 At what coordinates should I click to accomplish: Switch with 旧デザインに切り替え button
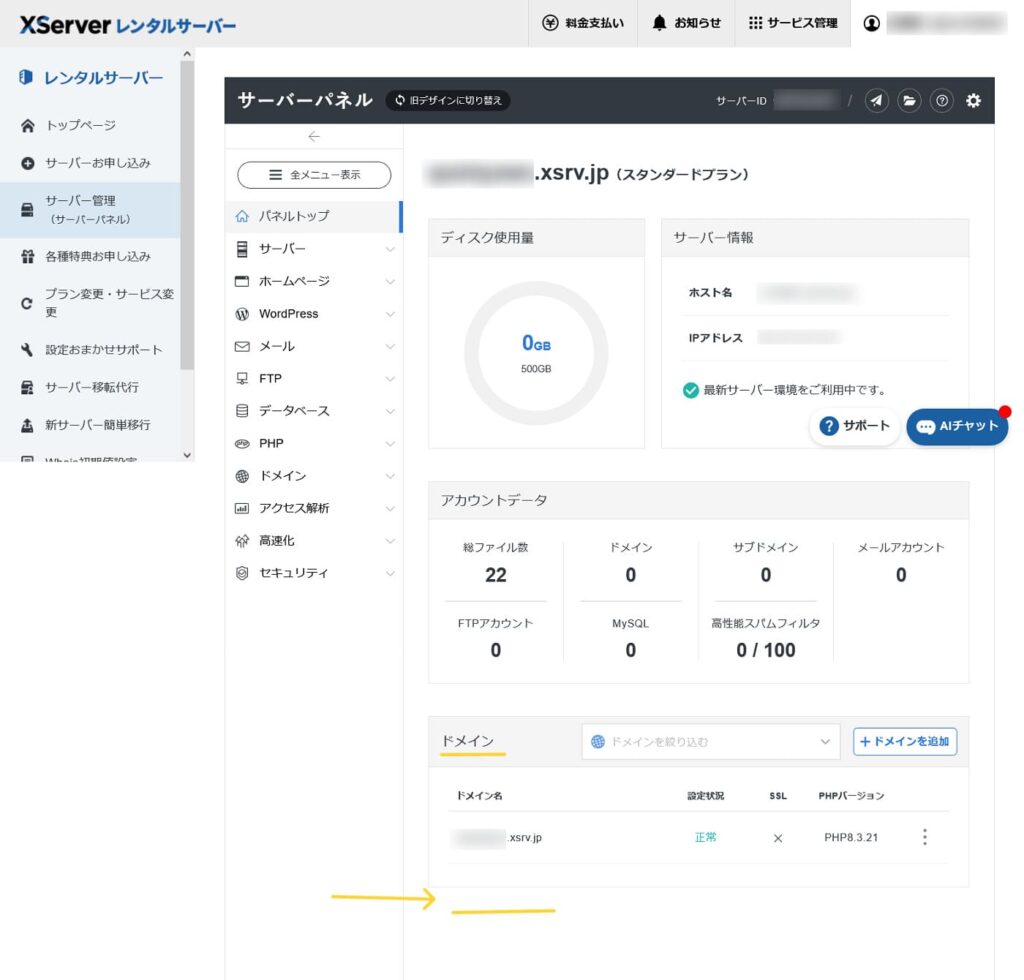448,101
